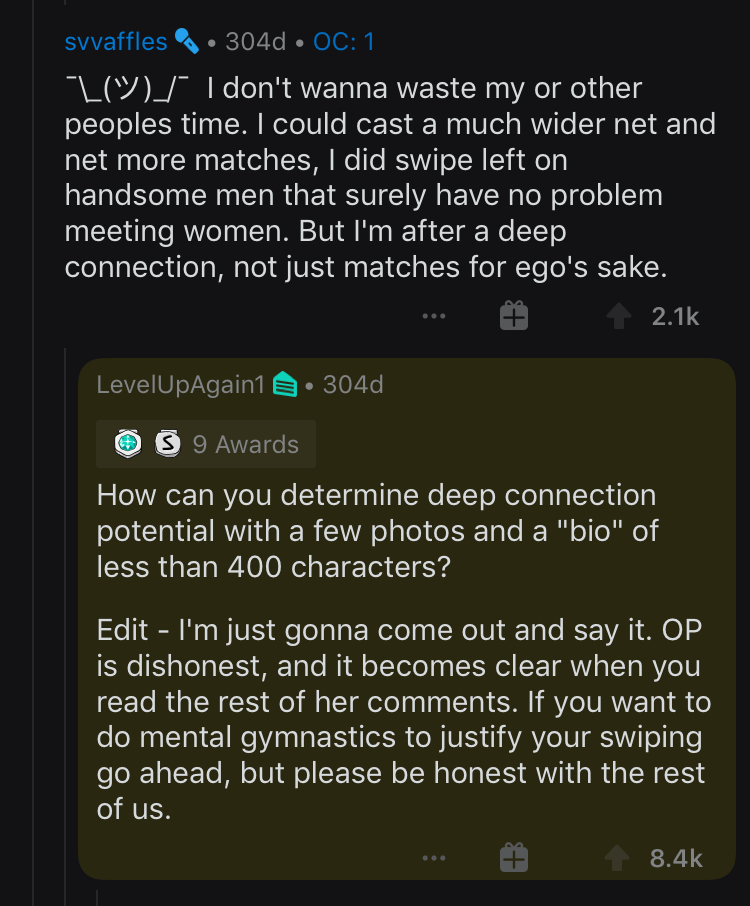Viewport: 750px width, 906px height.
Task: Tap the 304d timestamp beside svvaffles
Action: (256, 42)
